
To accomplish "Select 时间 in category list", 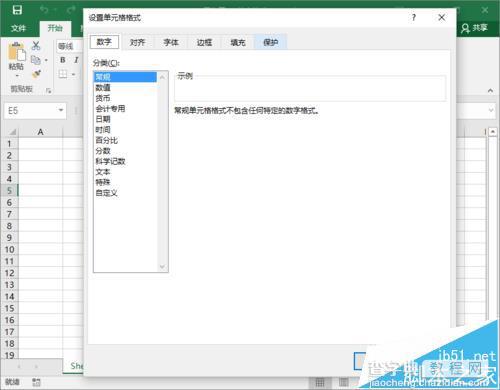I will [125, 130].
